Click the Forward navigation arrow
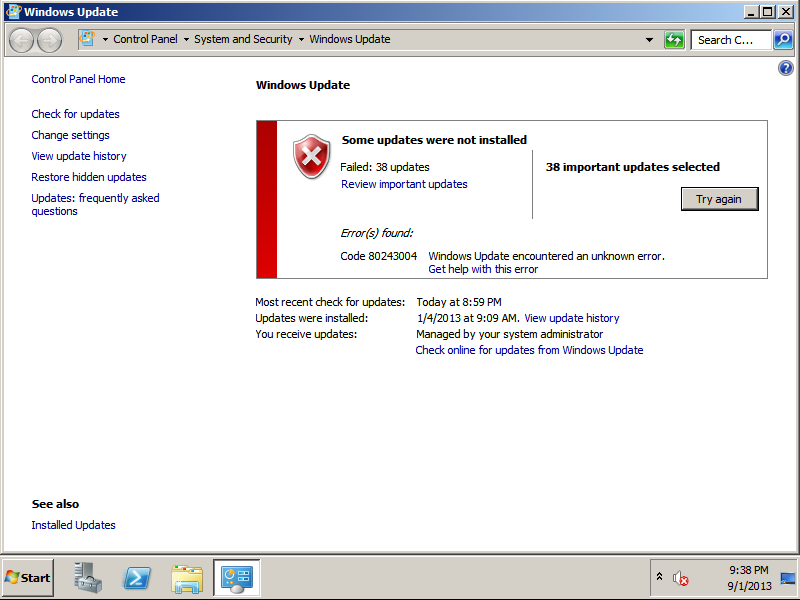 [49, 40]
